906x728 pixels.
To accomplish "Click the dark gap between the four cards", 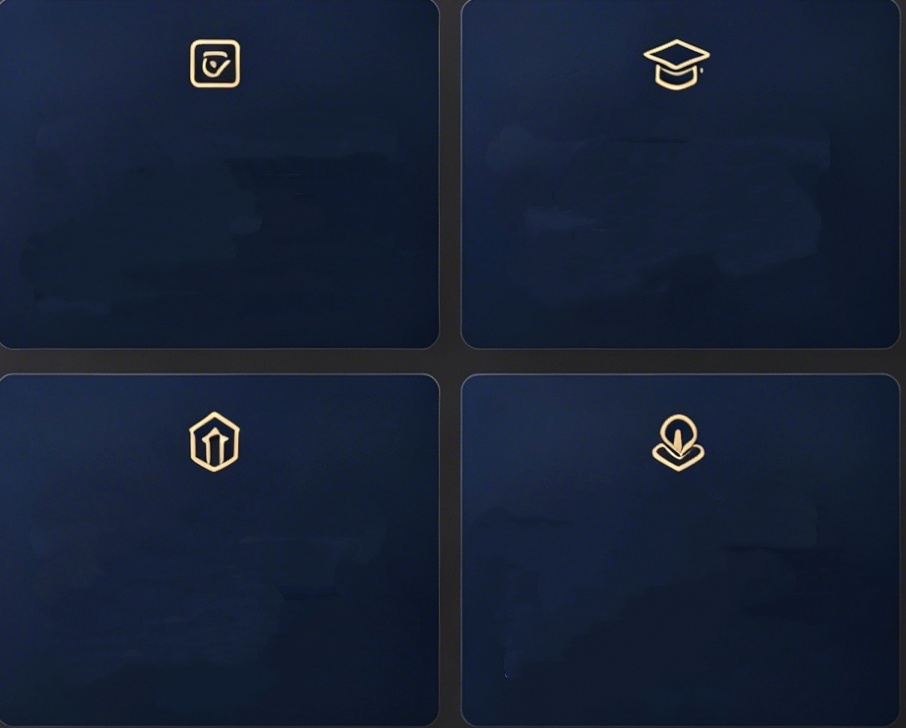I will pyautogui.click(x=450, y=361).
